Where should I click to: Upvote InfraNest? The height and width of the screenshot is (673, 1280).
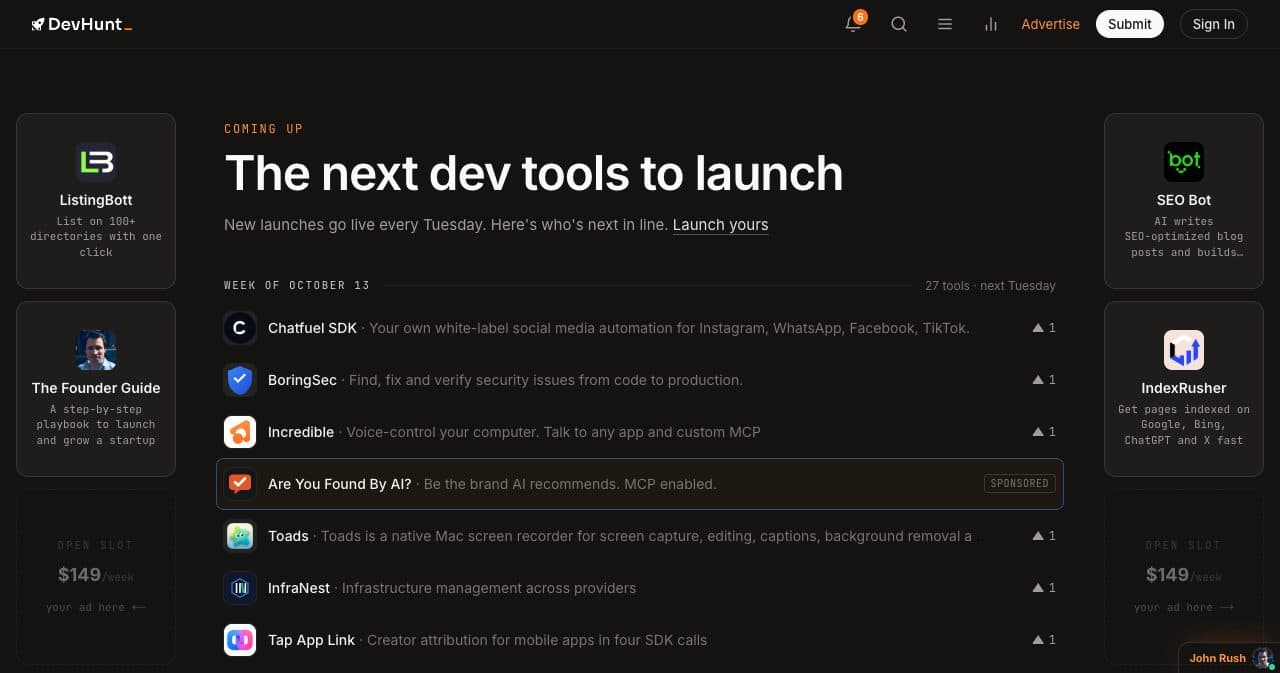(x=1044, y=588)
